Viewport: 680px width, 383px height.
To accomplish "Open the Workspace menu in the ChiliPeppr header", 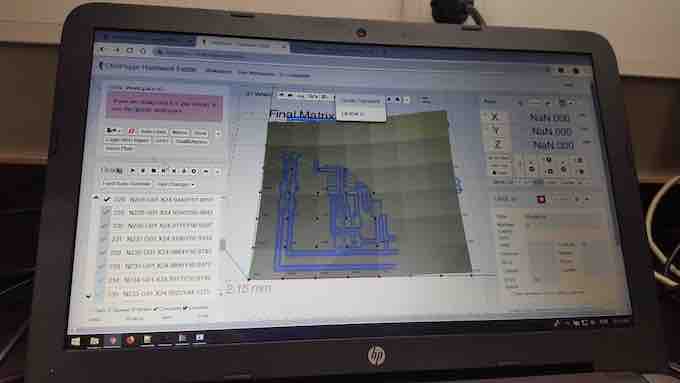I will 219,70.
